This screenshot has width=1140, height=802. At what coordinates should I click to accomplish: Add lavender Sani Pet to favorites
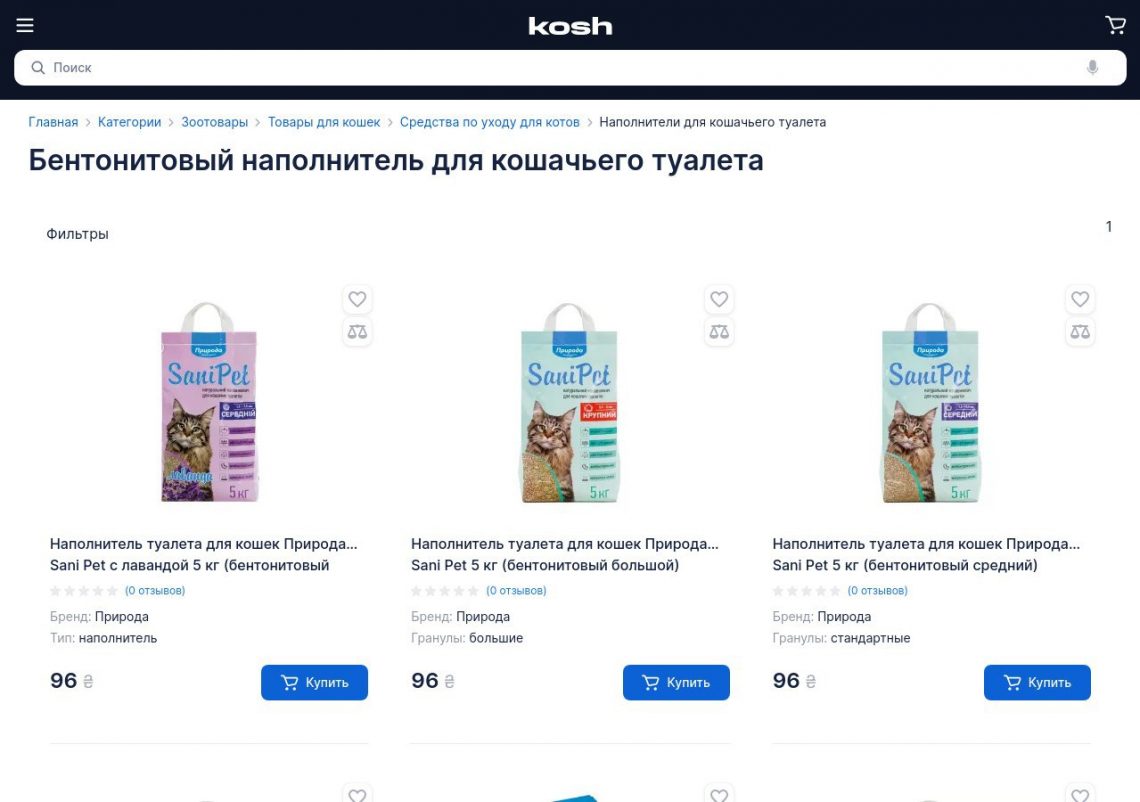tap(357, 299)
